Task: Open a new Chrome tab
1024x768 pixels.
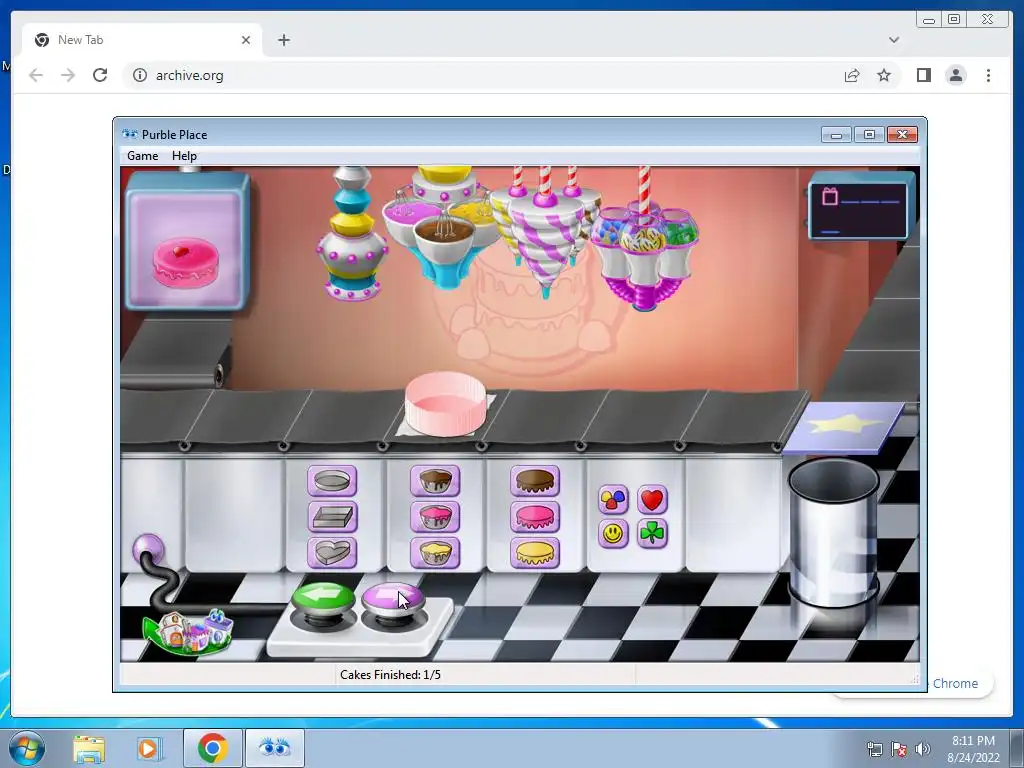Action: coord(283,40)
